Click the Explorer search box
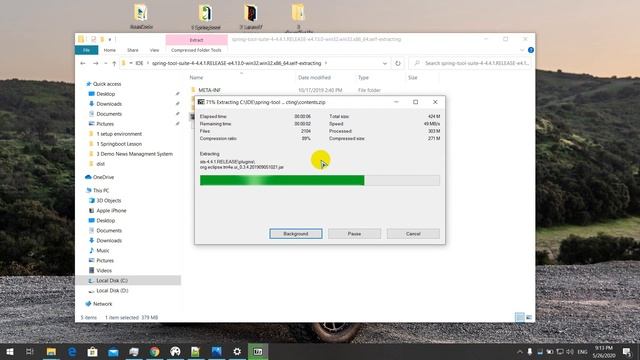This screenshot has height=360, width=640. [x=471, y=63]
